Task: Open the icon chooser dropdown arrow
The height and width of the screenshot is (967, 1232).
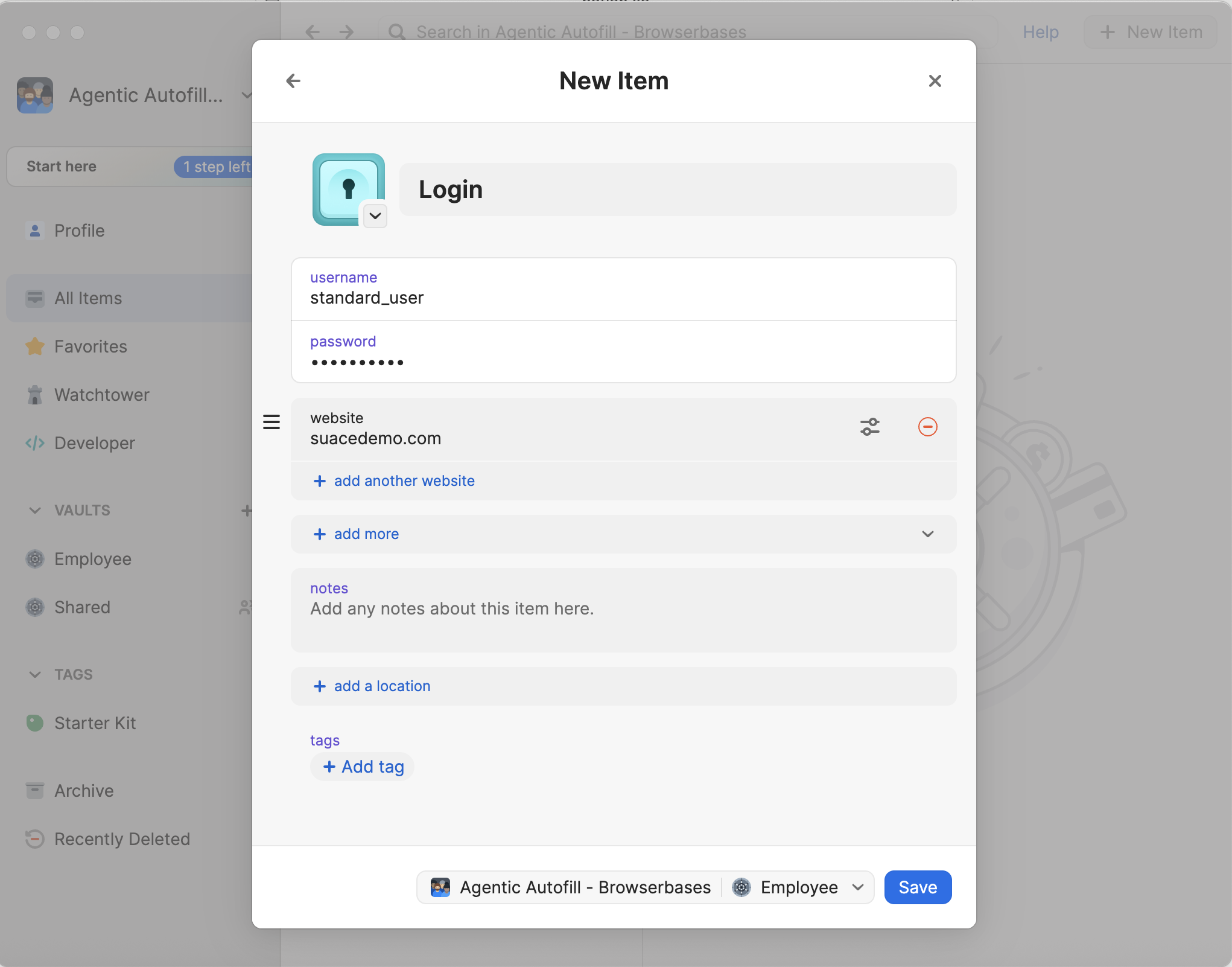Action: [x=375, y=216]
